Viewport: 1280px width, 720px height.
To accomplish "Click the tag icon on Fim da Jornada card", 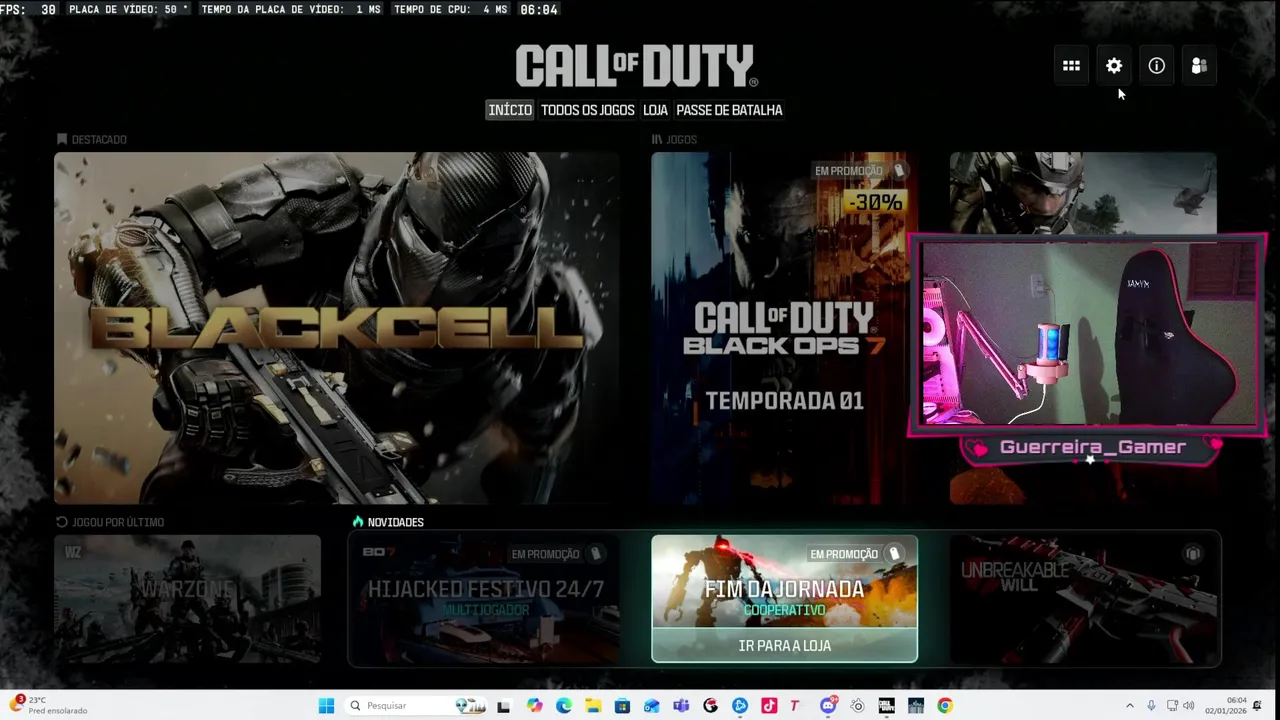I will tap(894, 554).
